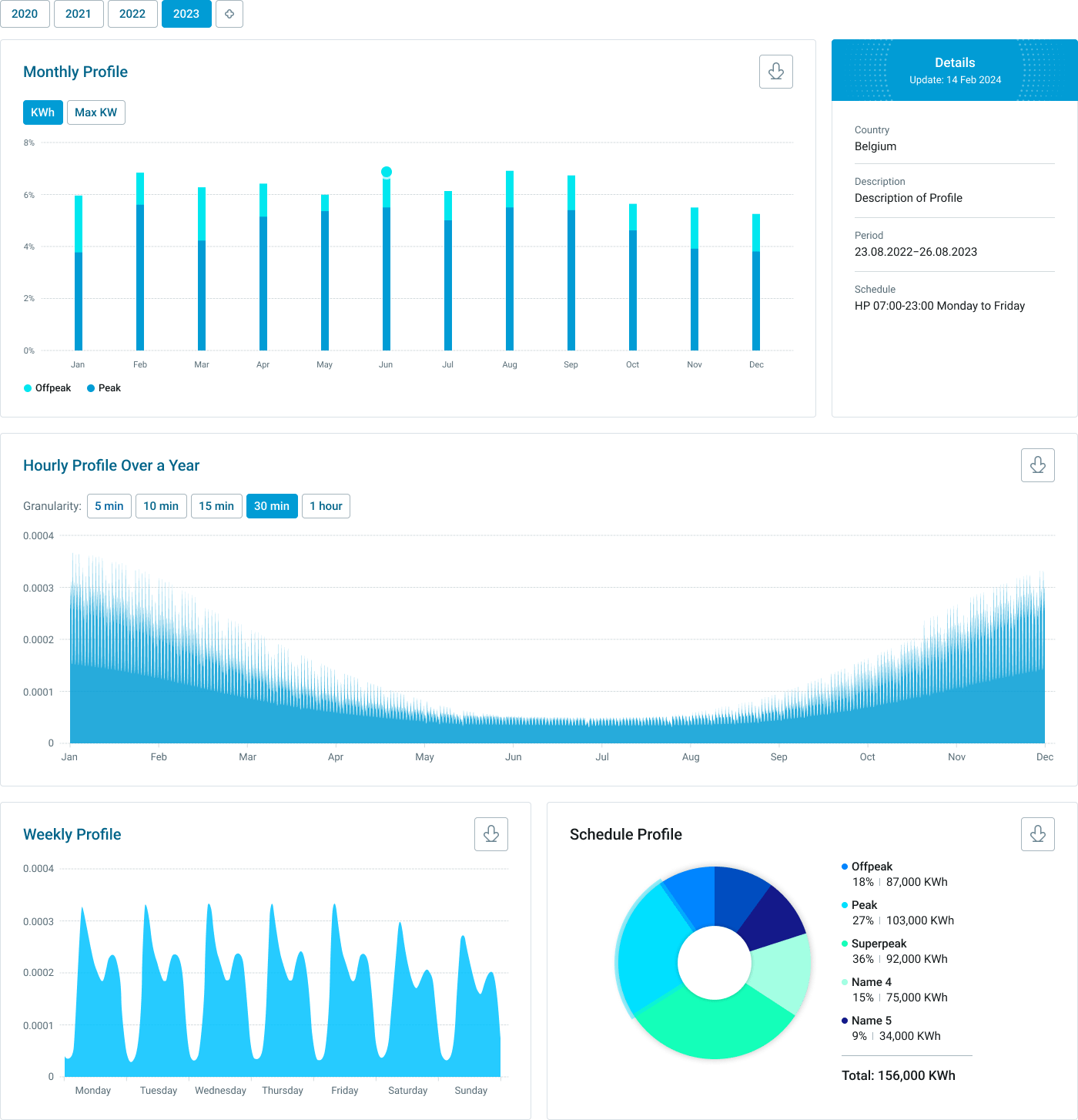Switch to the 2021 year tab
Image resolution: width=1078 pixels, height=1120 pixels.
79,14
